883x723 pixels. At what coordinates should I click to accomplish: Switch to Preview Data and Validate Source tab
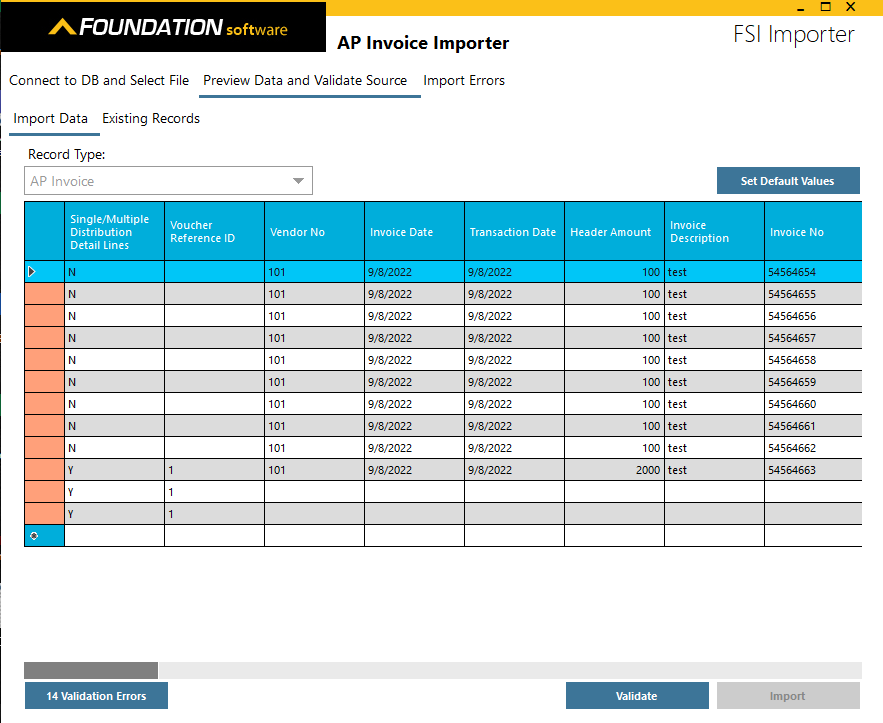[x=305, y=81]
